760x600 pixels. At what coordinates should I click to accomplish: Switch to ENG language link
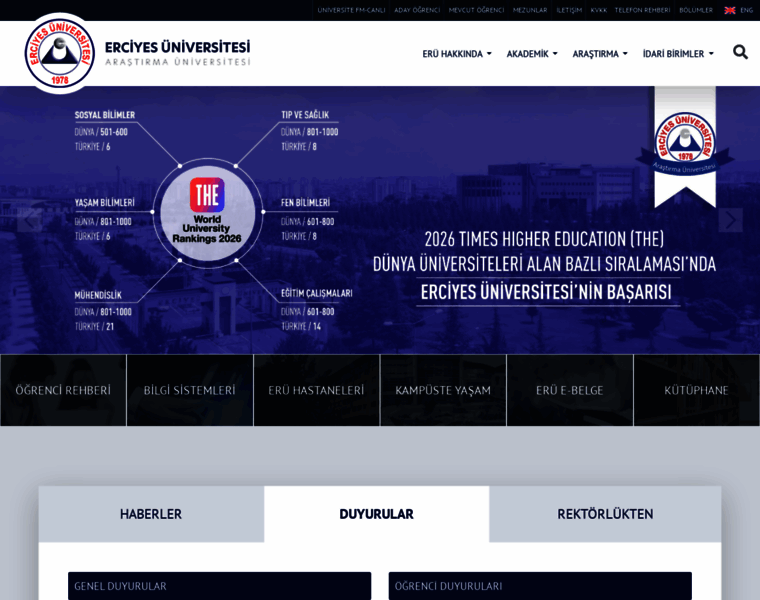point(746,10)
